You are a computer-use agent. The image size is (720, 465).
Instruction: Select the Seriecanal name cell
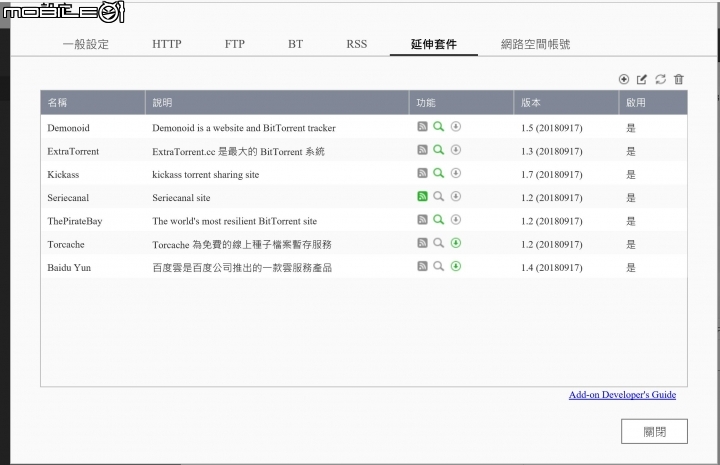68,198
